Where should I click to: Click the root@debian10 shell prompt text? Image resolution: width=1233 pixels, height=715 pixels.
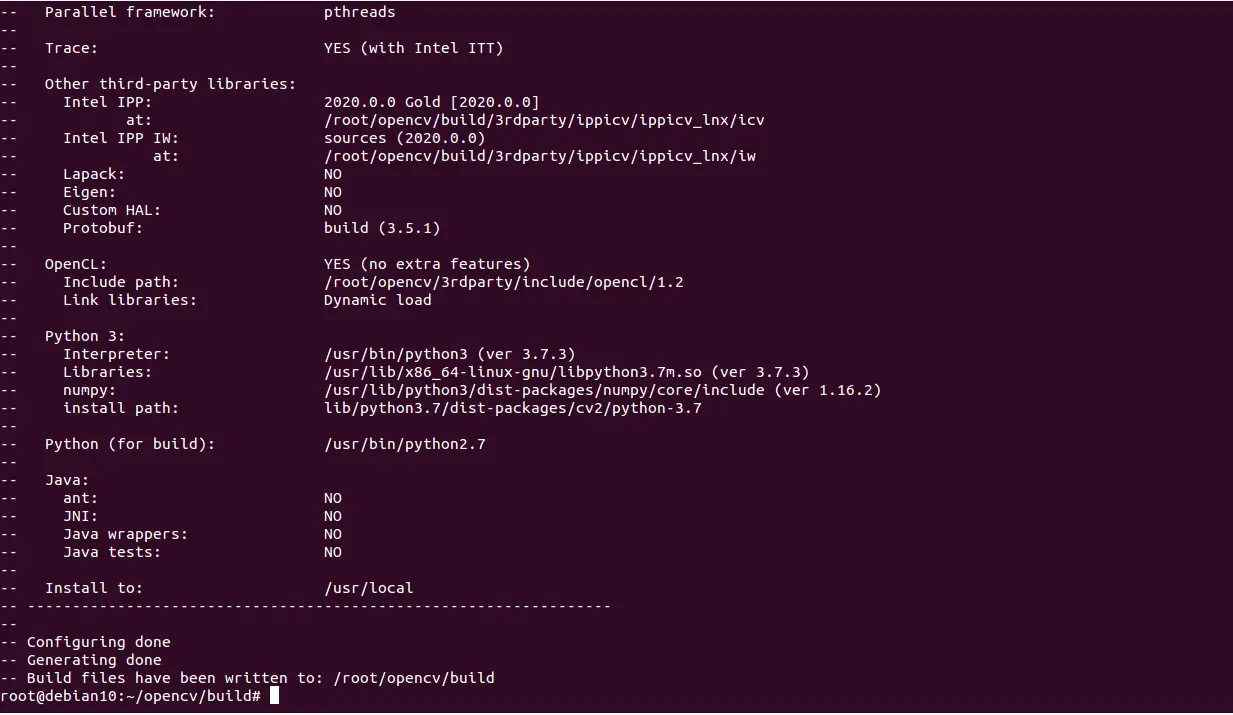point(131,695)
